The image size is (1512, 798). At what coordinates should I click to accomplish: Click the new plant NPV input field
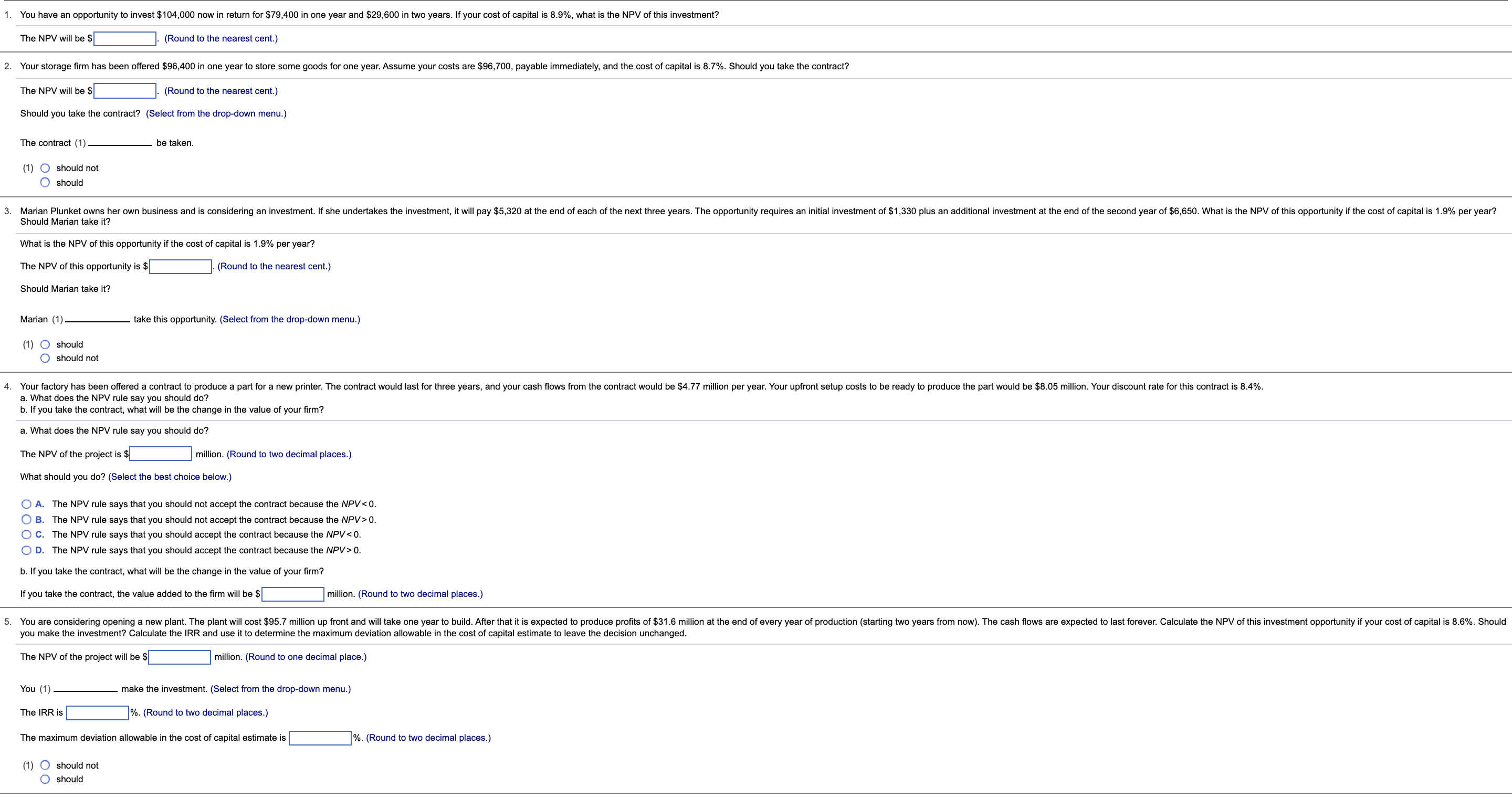tap(180, 657)
